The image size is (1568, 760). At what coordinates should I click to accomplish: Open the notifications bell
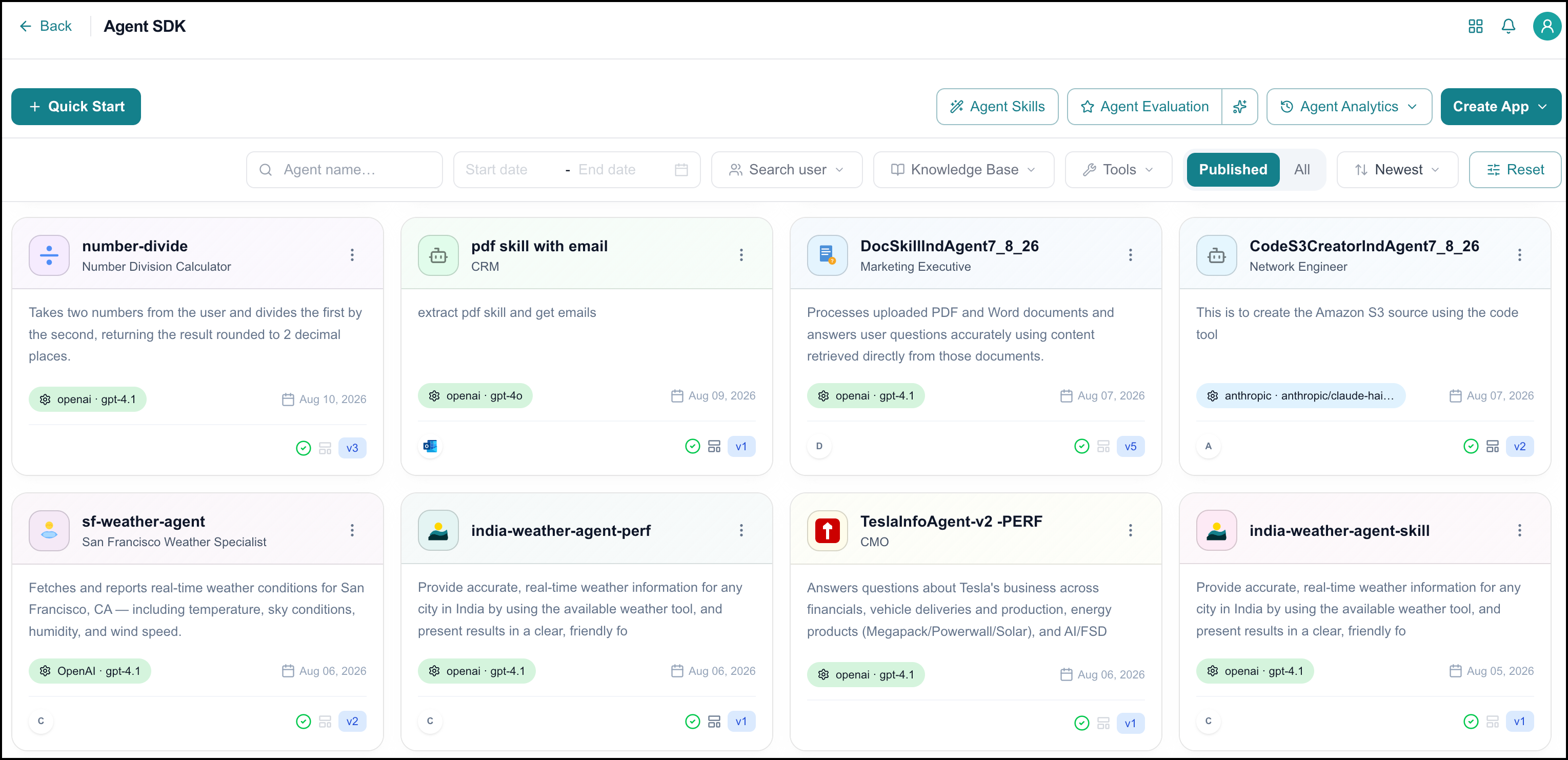click(x=1507, y=26)
